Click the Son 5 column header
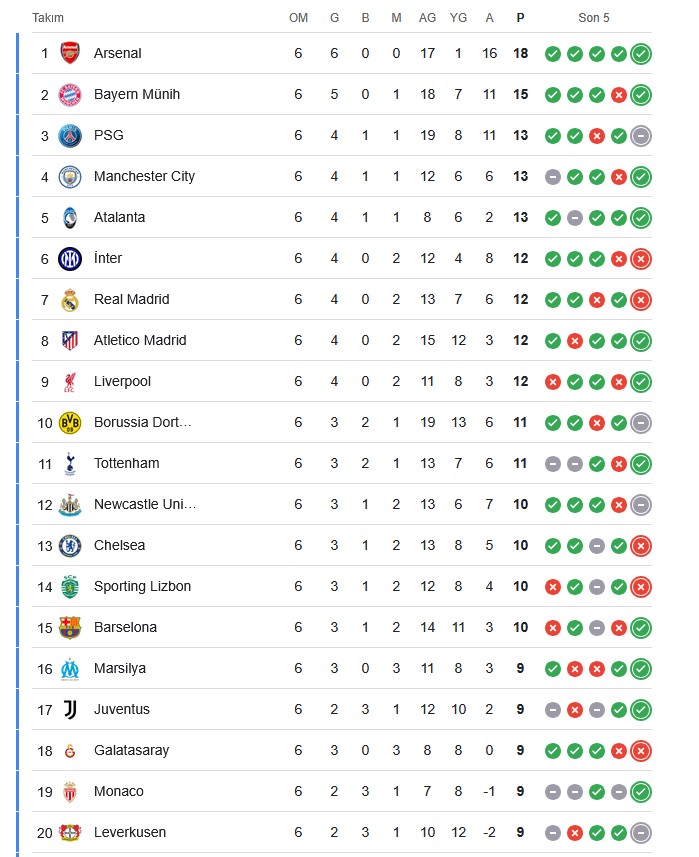The height and width of the screenshot is (857, 699). 593,18
